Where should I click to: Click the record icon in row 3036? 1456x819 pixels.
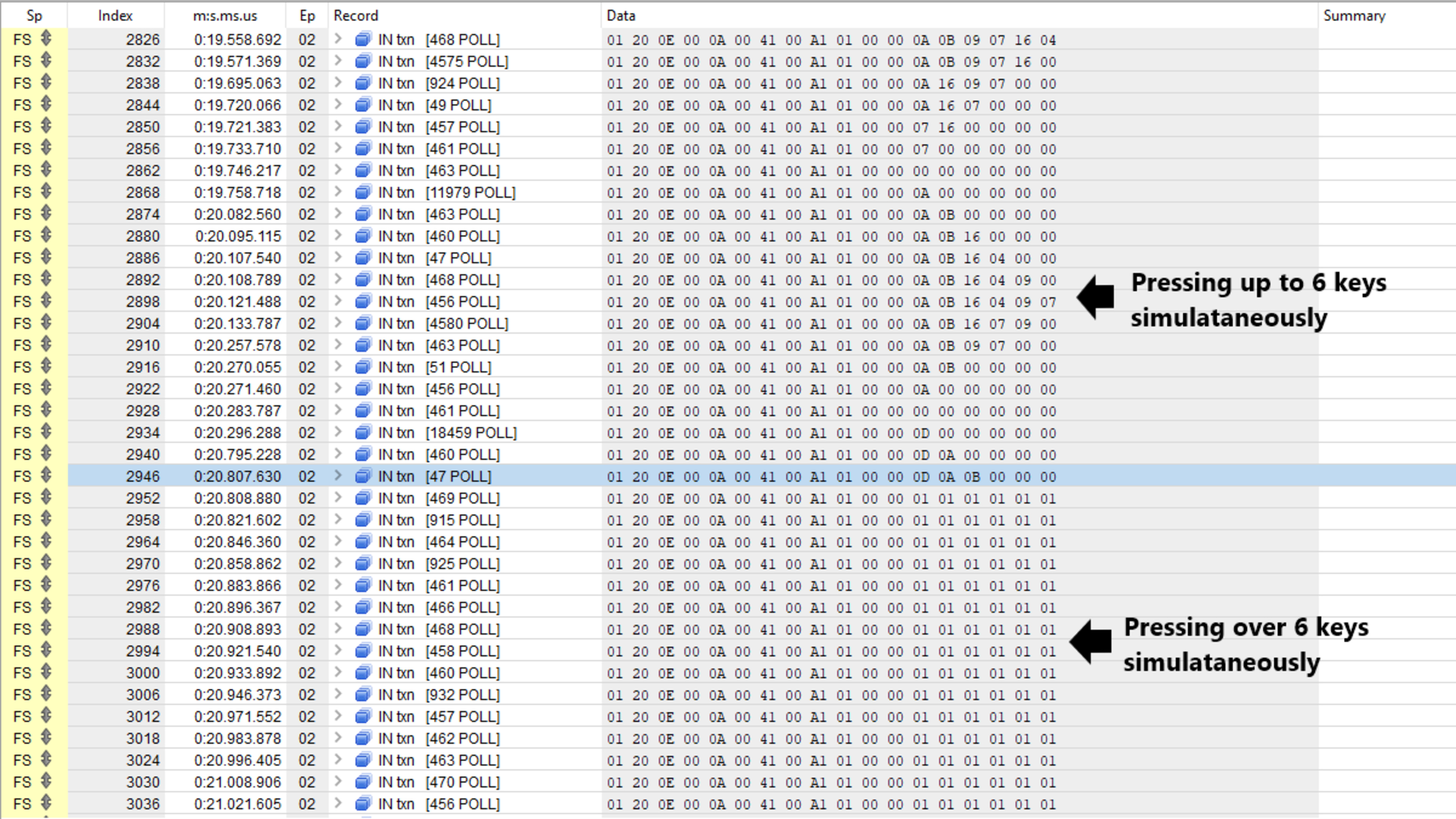pyautogui.click(x=362, y=804)
